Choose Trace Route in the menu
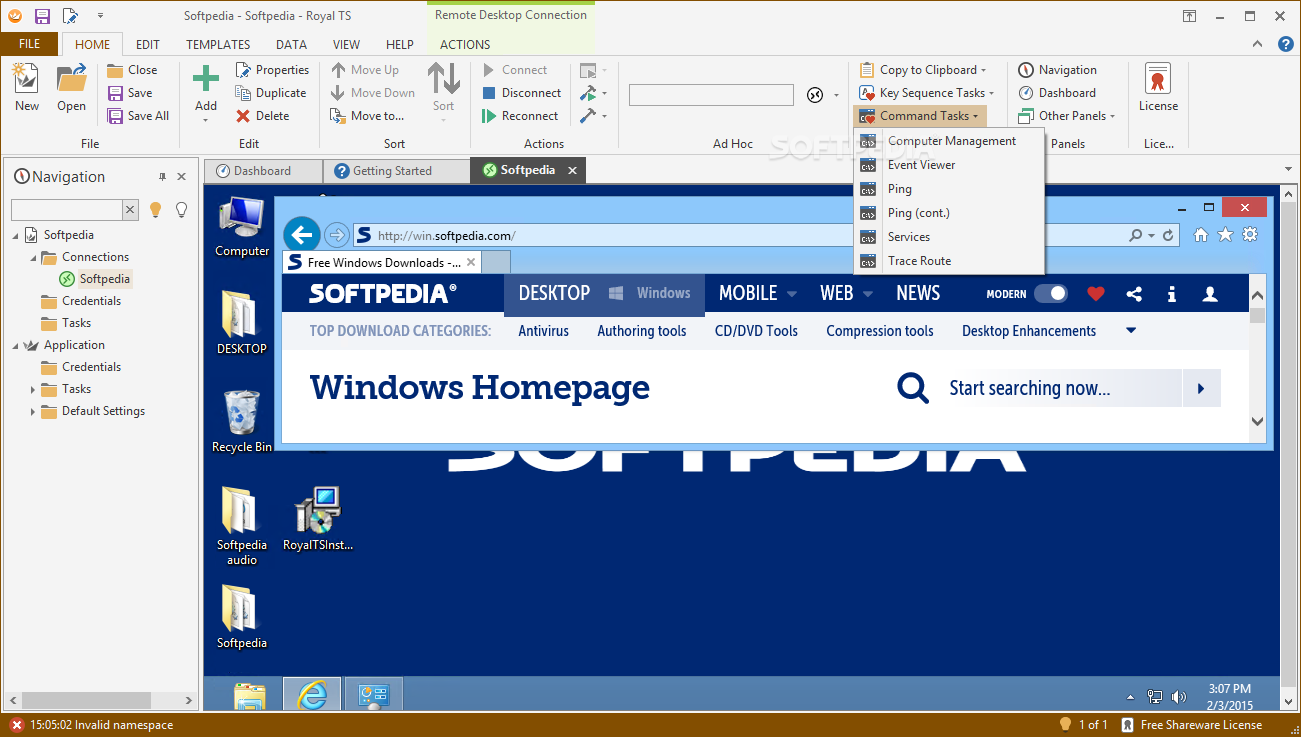Image resolution: width=1301 pixels, height=737 pixels. click(948, 261)
